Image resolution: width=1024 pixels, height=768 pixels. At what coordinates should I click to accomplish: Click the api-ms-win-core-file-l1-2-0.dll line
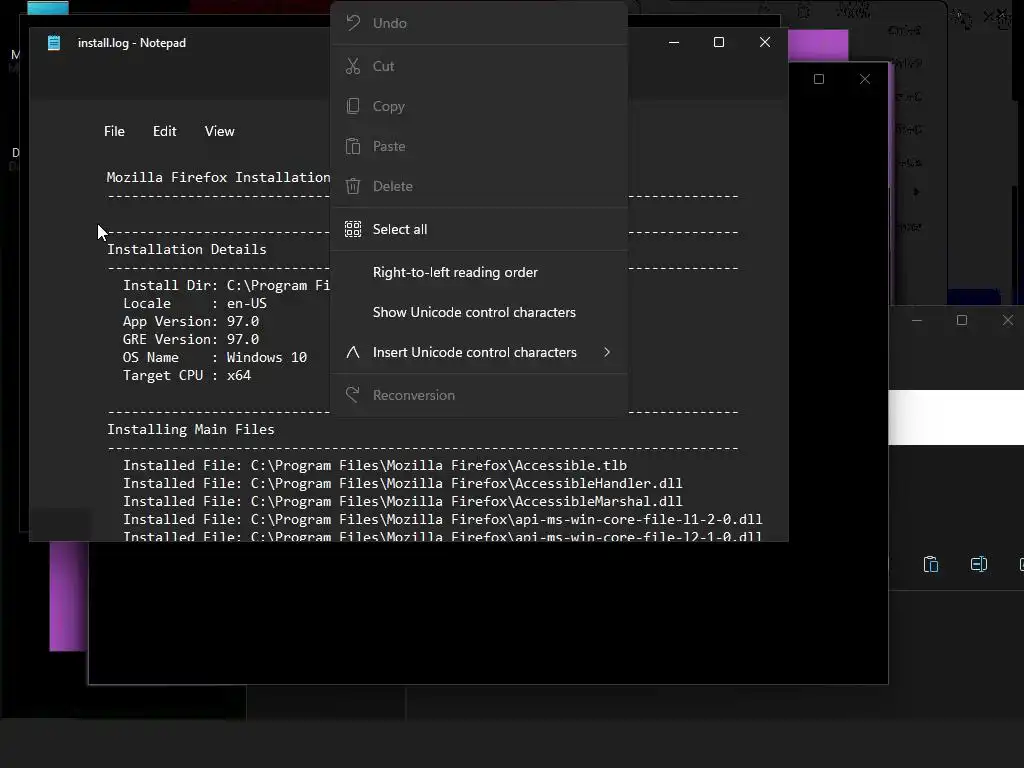click(x=443, y=519)
